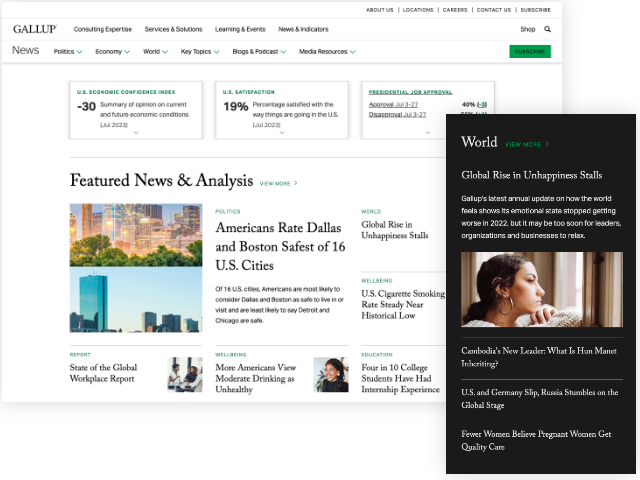
Task: Open the Gallup logo homepage
Action: (x=35, y=29)
